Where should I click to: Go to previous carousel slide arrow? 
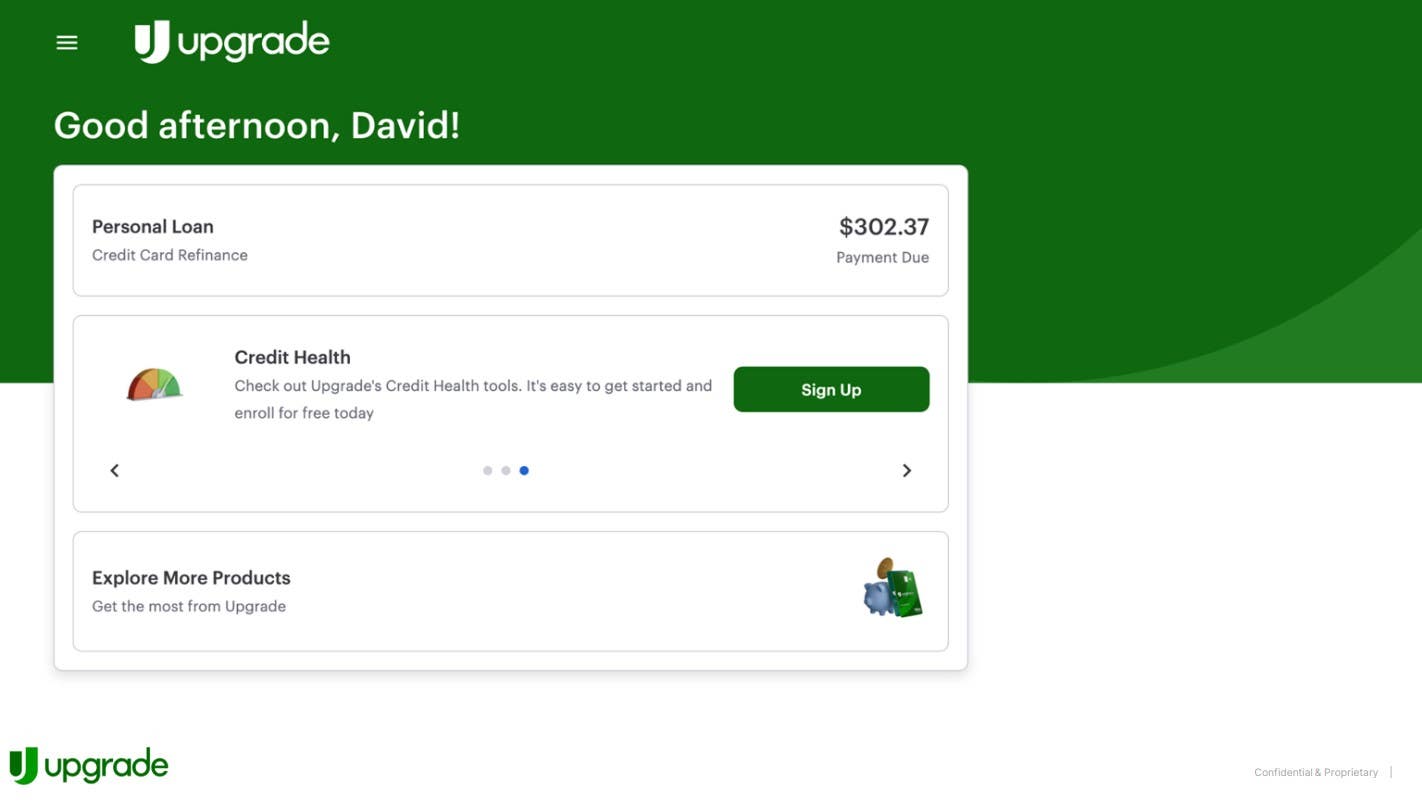pos(115,470)
